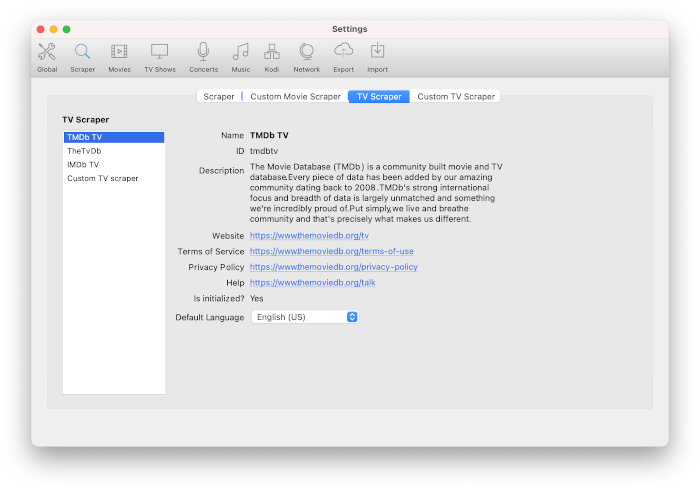Open the Default Language dropdown
The image size is (700, 490).
(305, 317)
